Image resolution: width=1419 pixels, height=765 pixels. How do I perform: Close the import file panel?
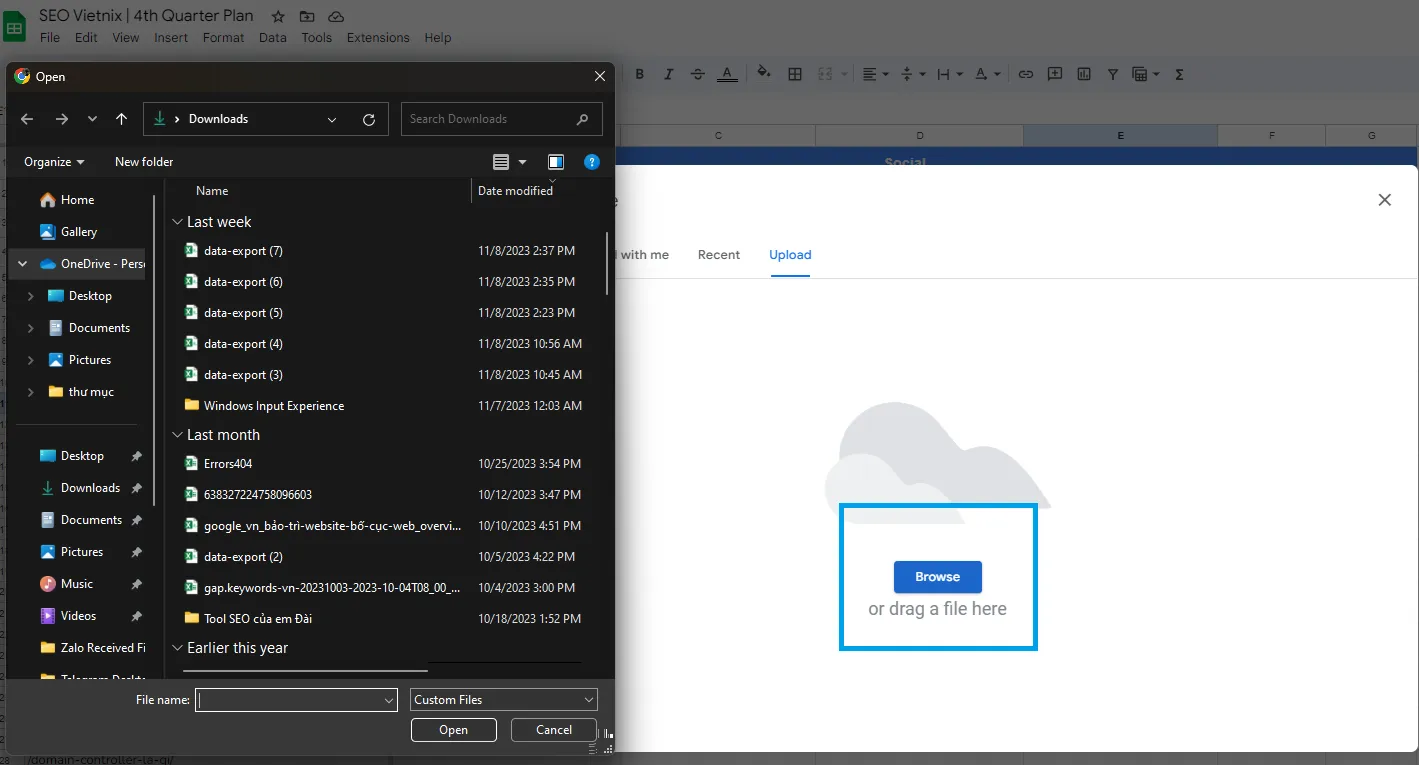click(x=1385, y=200)
